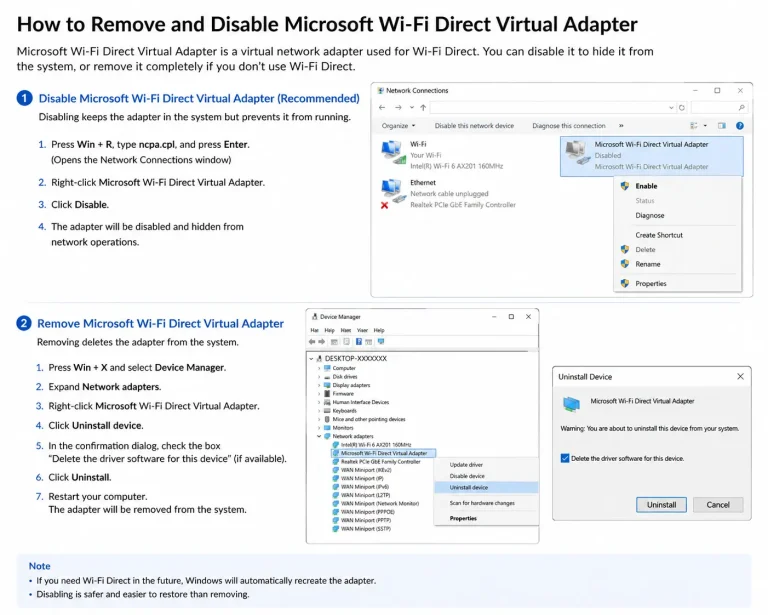The height and width of the screenshot is (615, 768).
Task: Expand the Display adapters node
Action: (x=319, y=385)
